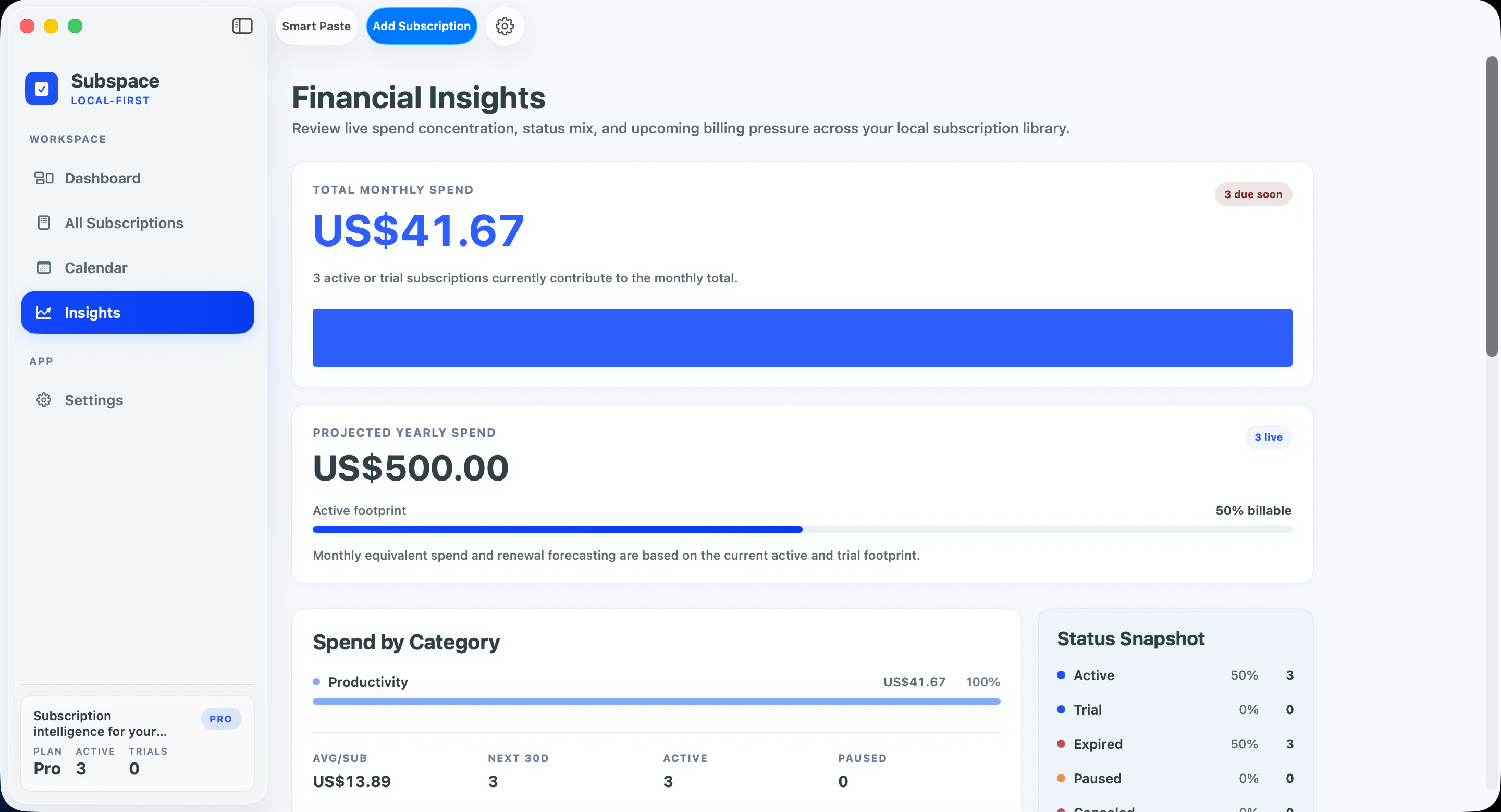Open the Dashboard view from the sidebar

pos(102,178)
